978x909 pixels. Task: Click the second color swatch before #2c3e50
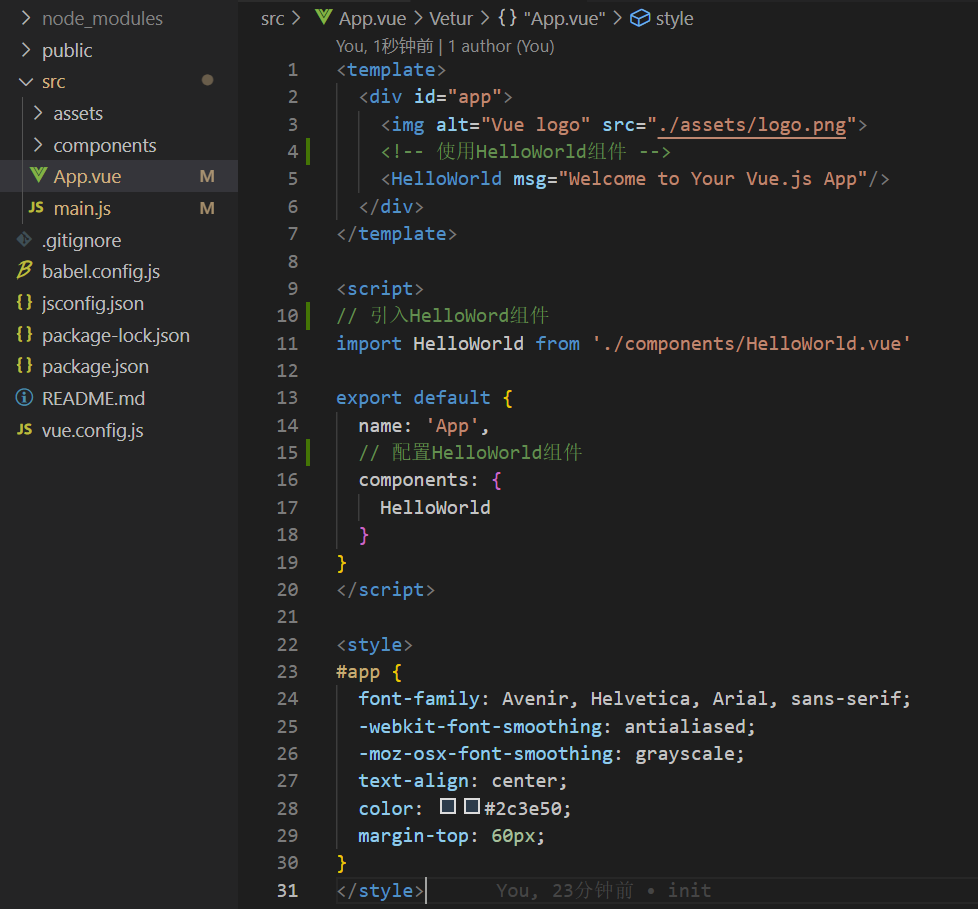pos(472,806)
